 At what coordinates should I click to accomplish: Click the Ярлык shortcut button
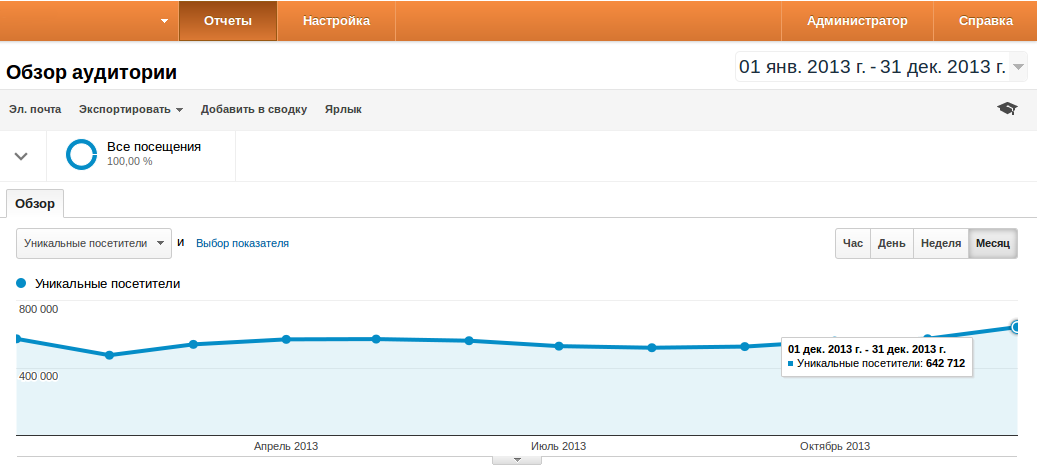[343, 110]
